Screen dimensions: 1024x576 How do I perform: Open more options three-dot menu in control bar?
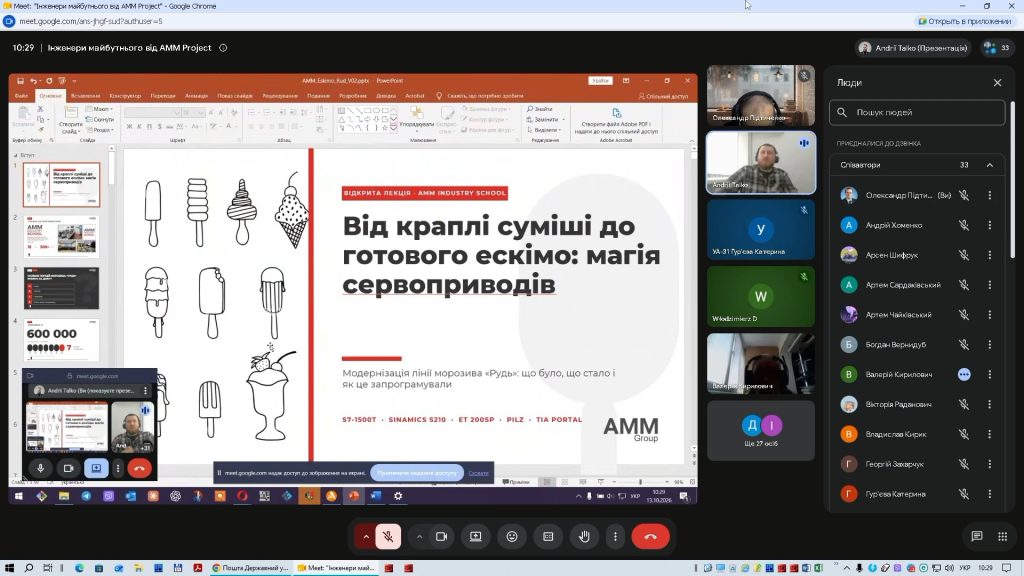[x=615, y=537]
